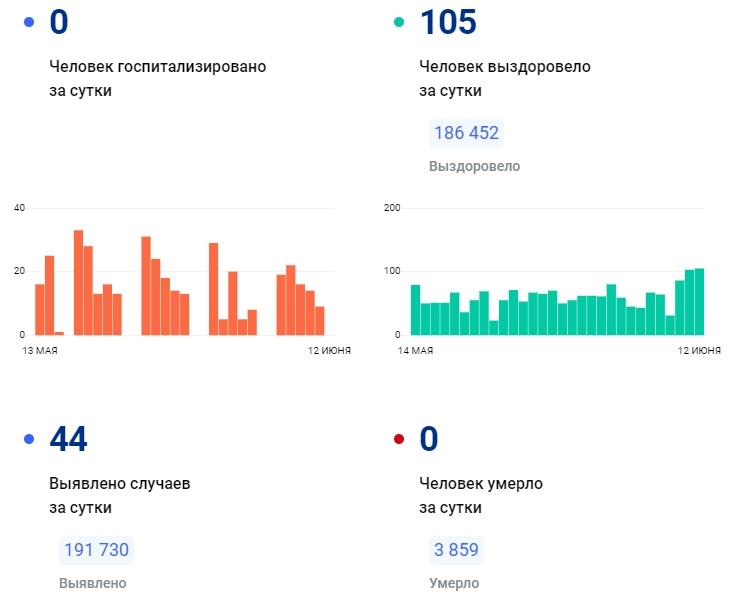This screenshot has height=594, width=748.
Task: Click the large number 105
Action: tap(448, 22)
